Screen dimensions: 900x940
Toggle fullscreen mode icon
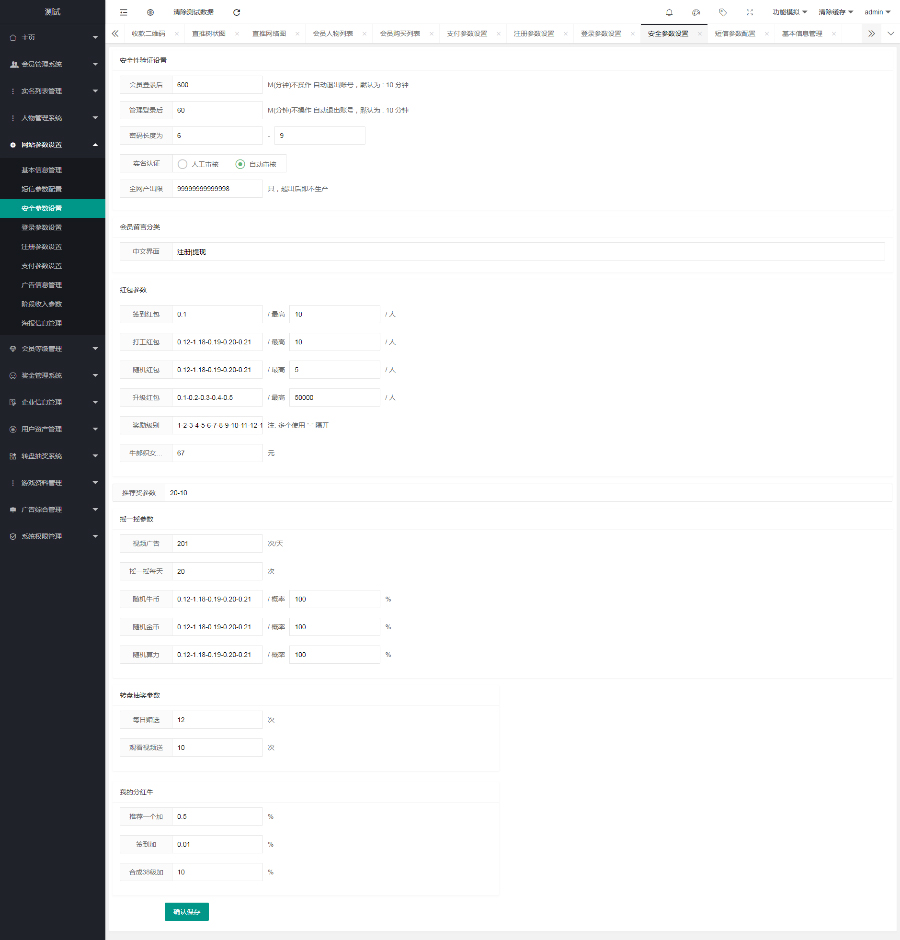(750, 12)
